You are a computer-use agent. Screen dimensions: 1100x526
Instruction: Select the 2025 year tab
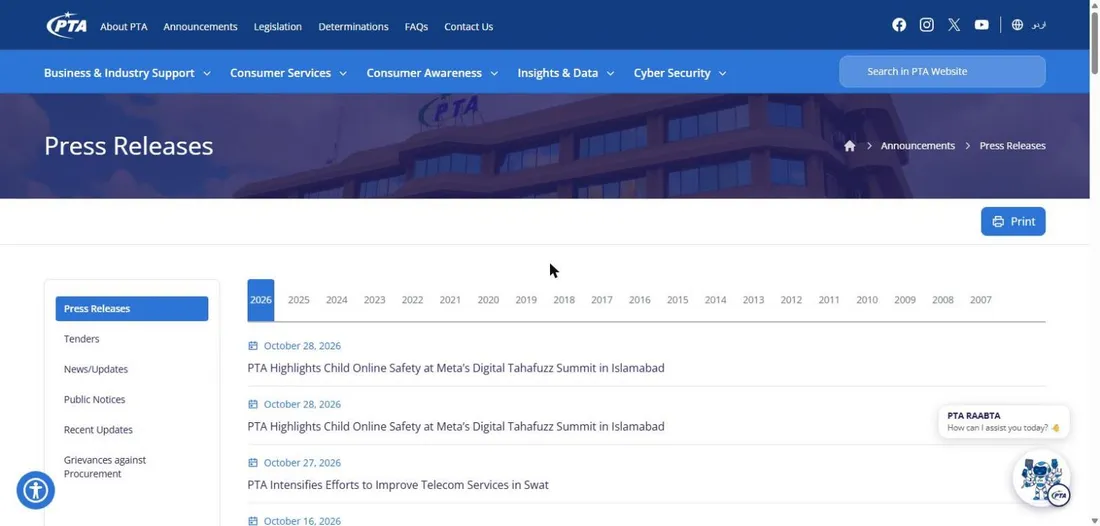pos(299,300)
